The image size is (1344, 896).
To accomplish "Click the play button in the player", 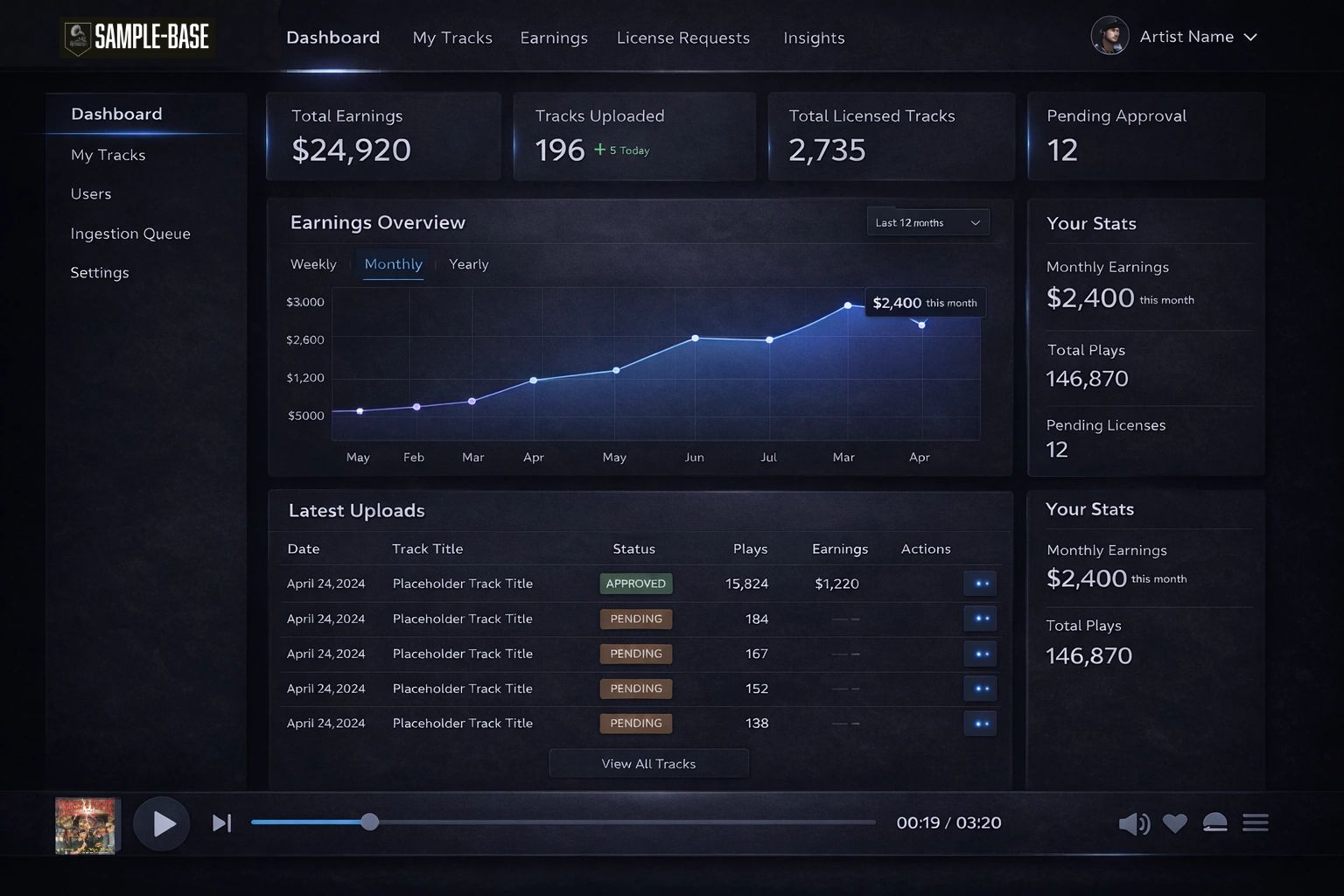I will (x=162, y=823).
